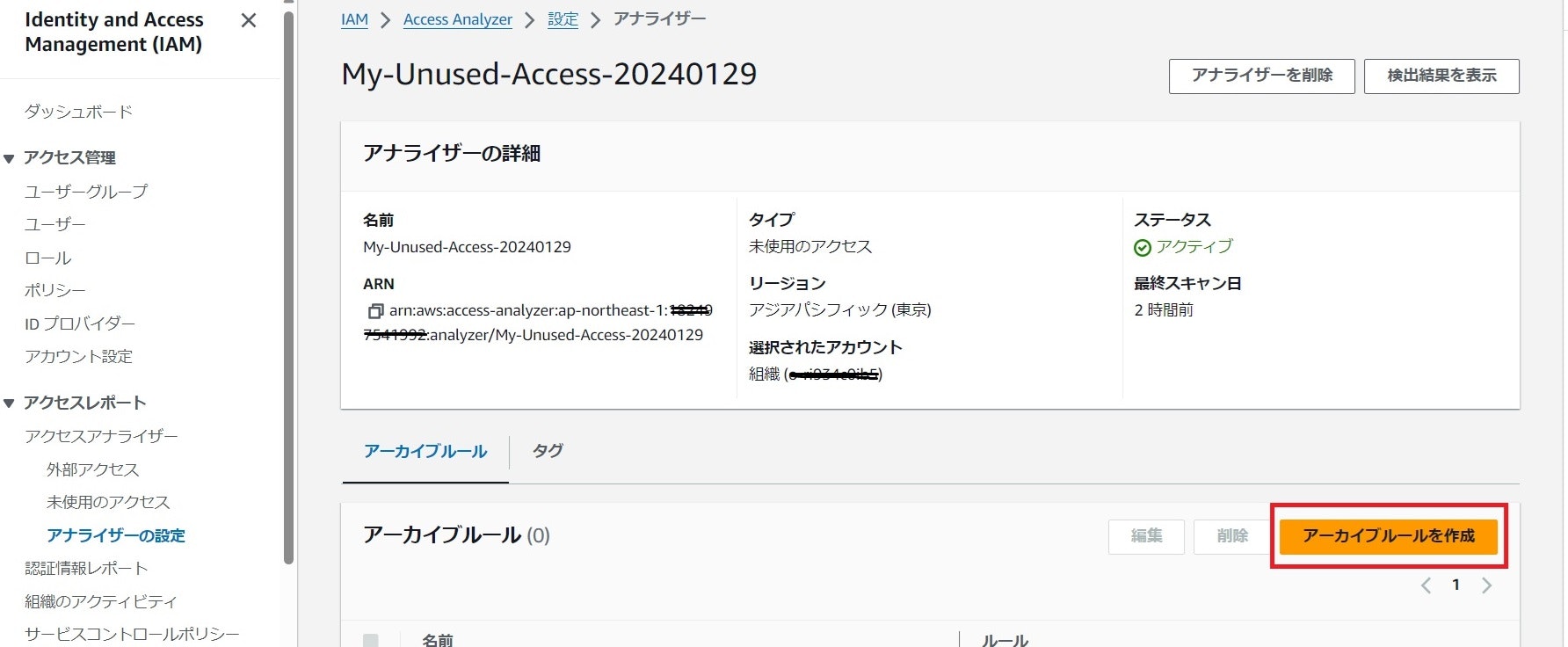Click アーカイブルールを作成 button
Viewport: 1568px width, 647px height.
click(x=1389, y=535)
